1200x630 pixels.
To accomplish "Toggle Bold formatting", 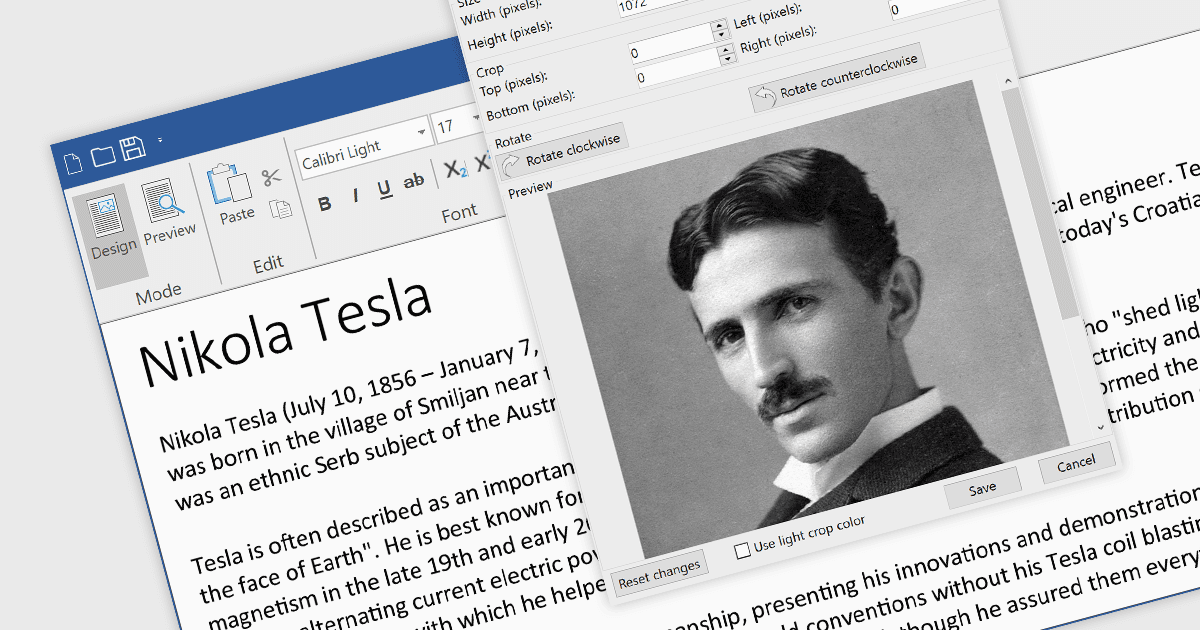I will click(324, 204).
